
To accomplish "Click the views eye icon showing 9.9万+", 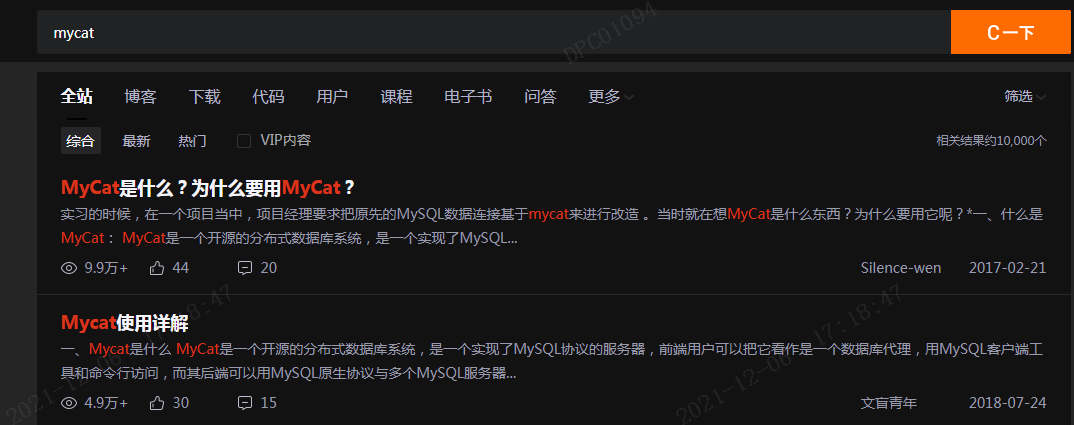I will coord(68,268).
